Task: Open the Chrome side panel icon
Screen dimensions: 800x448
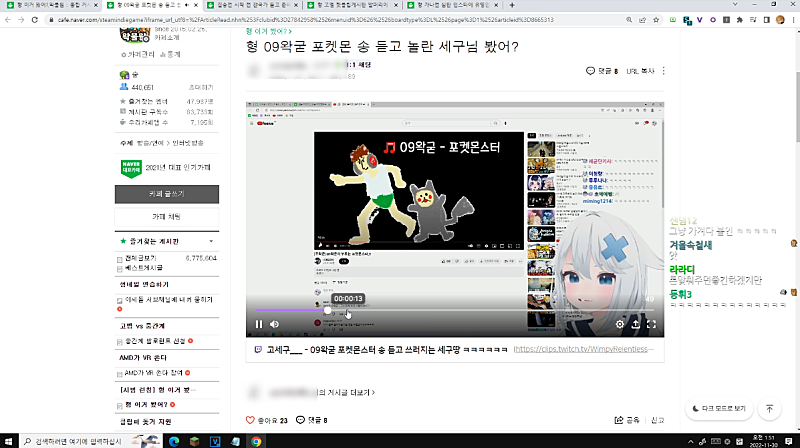Action: [766, 20]
